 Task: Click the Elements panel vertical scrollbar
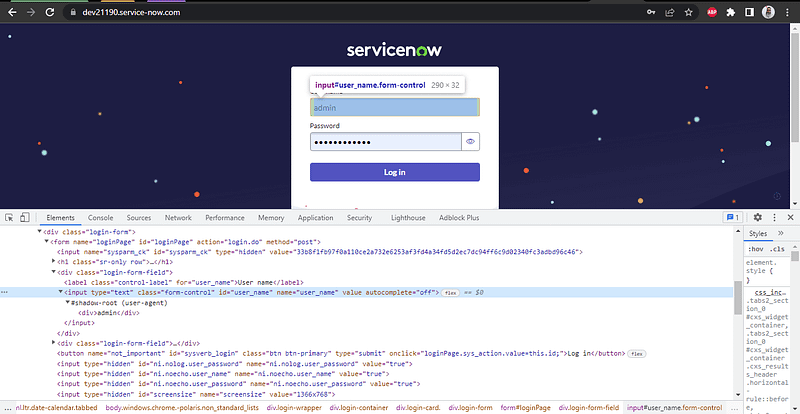point(737,298)
